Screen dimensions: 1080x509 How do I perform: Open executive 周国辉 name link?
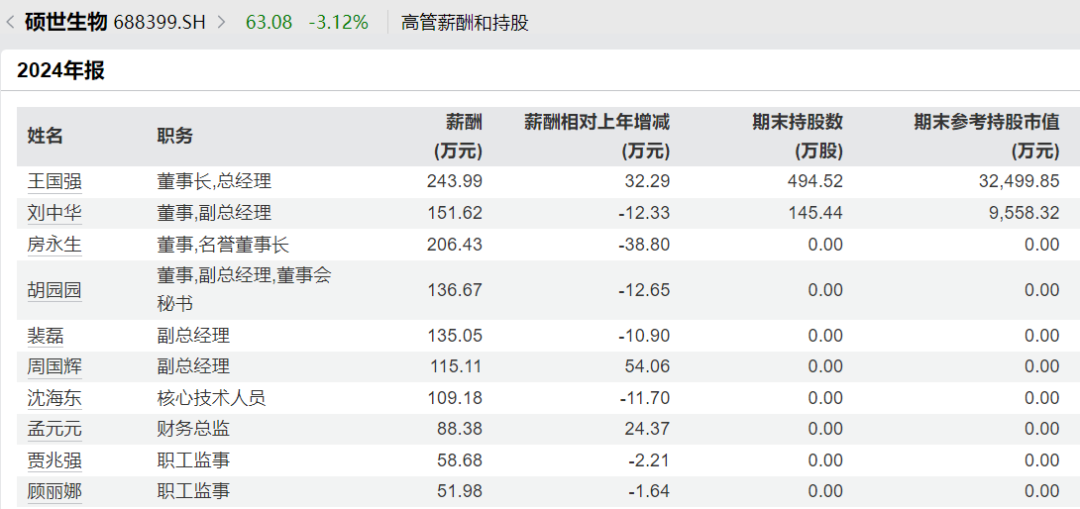pyautogui.click(x=54, y=367)
